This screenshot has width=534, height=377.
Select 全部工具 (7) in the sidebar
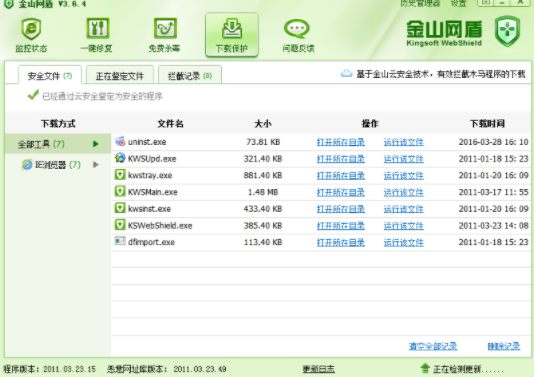tap(58, 144)
